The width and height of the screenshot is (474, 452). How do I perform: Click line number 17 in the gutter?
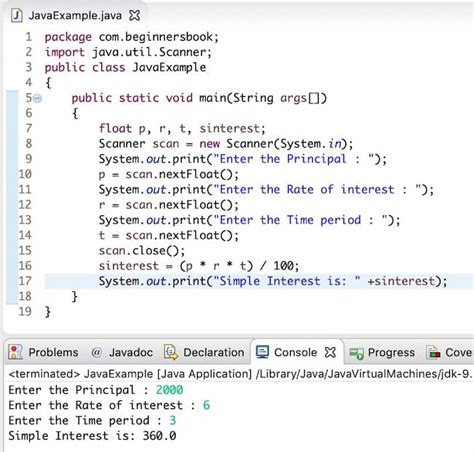(25, 281)
